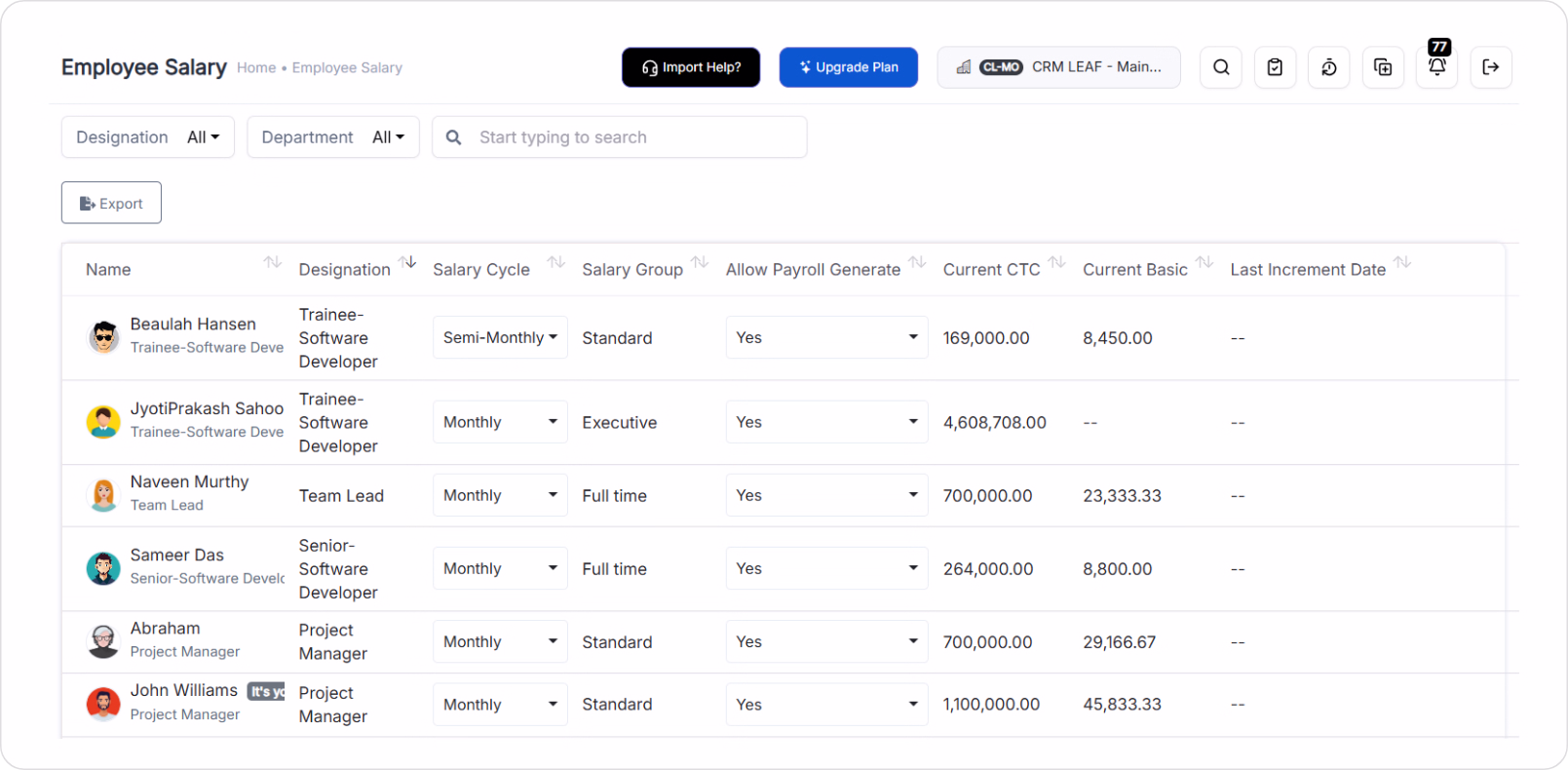1568x770 pixels.
Task: Click basic value 8,450.00
Action: point(1117,338)
